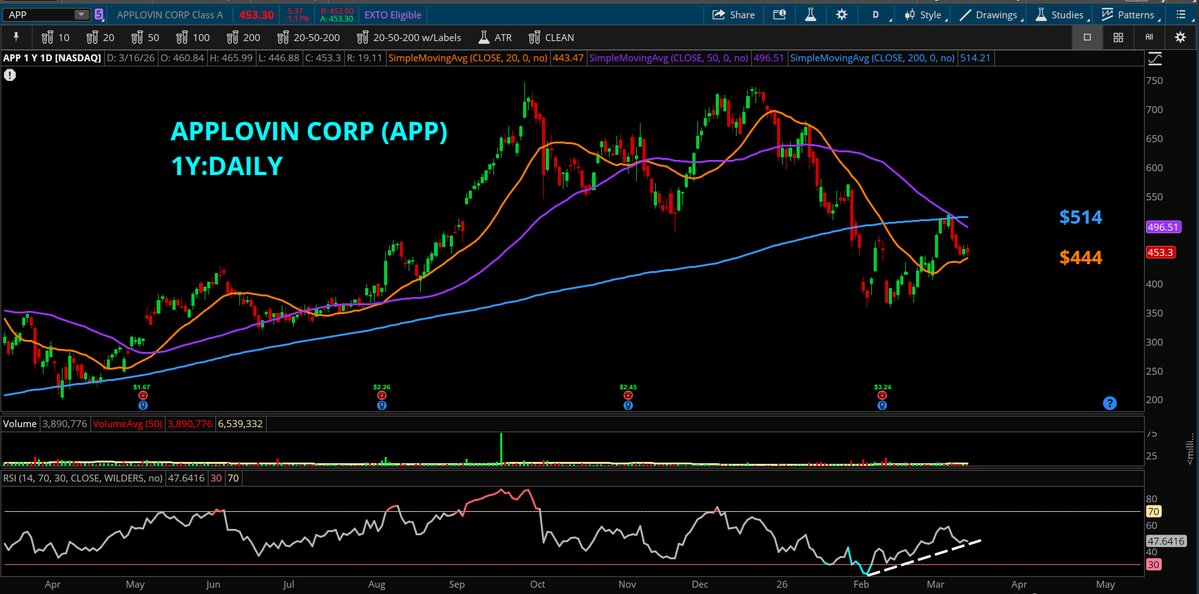The image size is (1199, 594).
Task: Select the four-square grid layout button
Action: pos(1118,37)
